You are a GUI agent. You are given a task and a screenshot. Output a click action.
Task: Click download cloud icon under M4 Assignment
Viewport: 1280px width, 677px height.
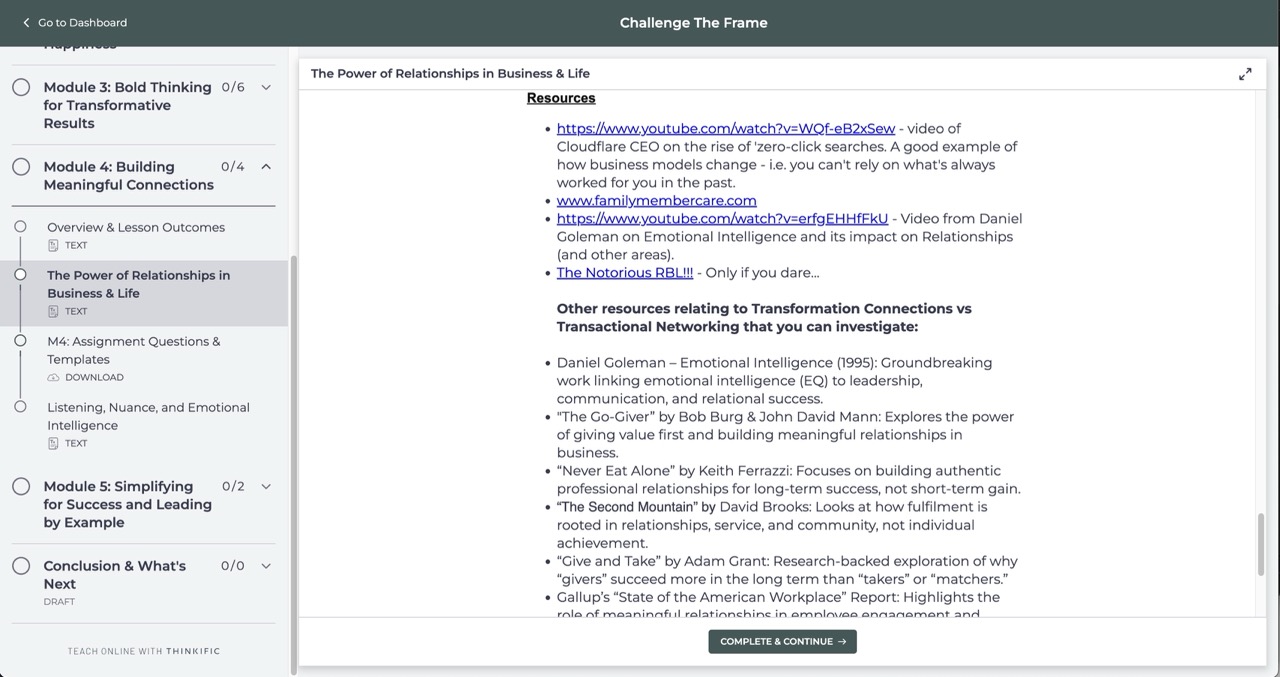(53, 377)
